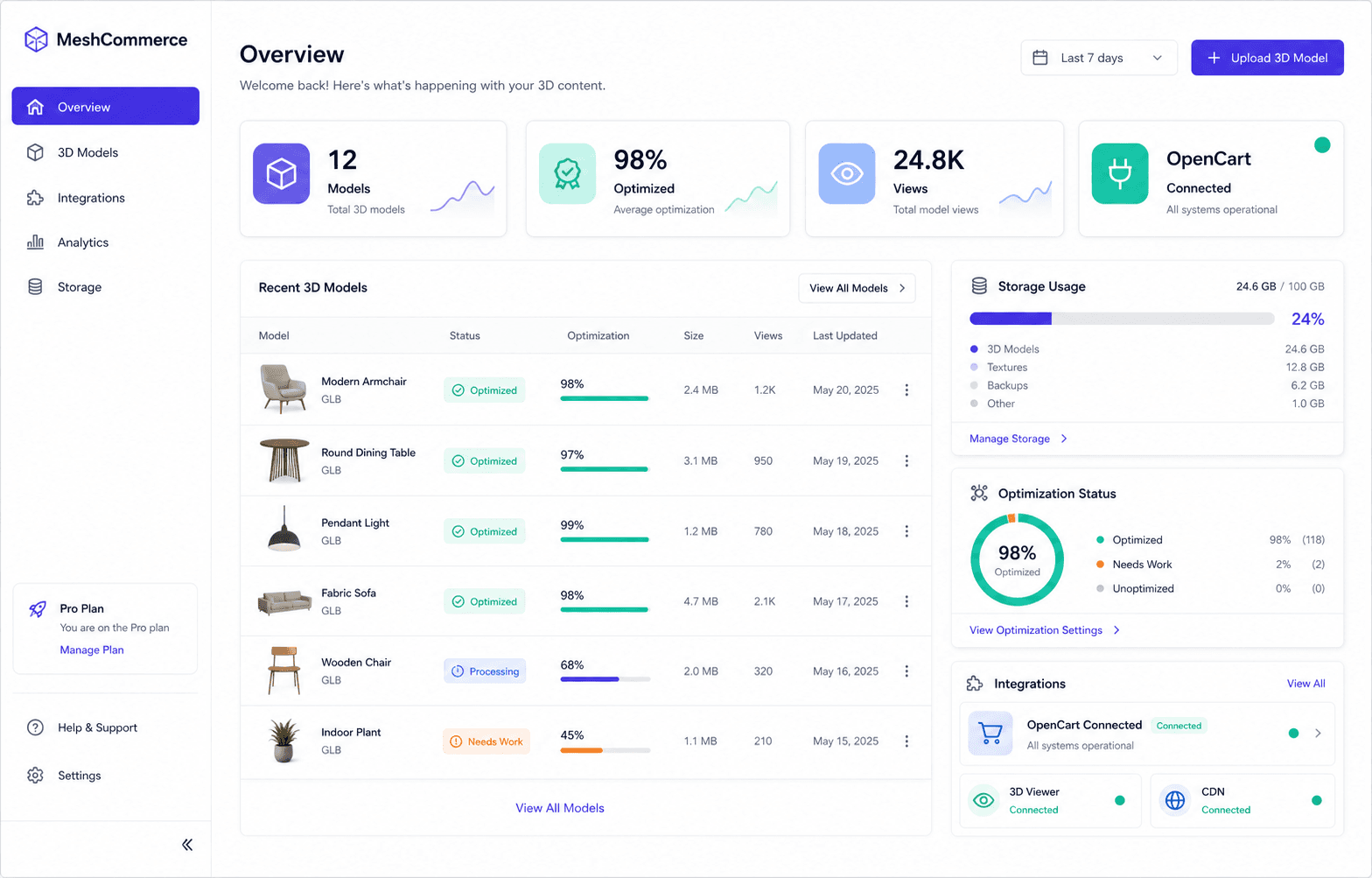Click the Settings gear icon in sidebar
Screen dimensions: 1372x878
coord(35,776)
